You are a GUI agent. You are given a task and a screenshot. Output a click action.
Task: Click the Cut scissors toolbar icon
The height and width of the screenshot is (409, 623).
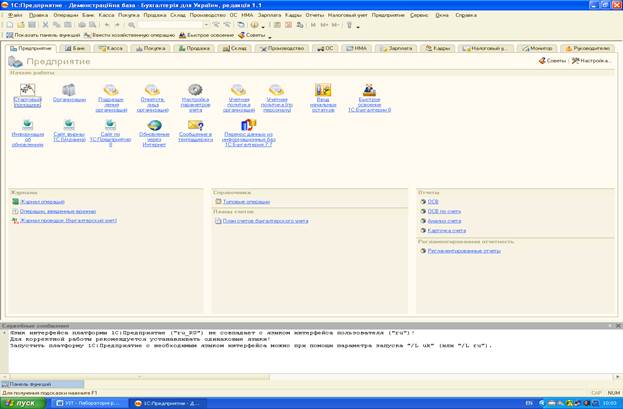[x=45, y=25]
